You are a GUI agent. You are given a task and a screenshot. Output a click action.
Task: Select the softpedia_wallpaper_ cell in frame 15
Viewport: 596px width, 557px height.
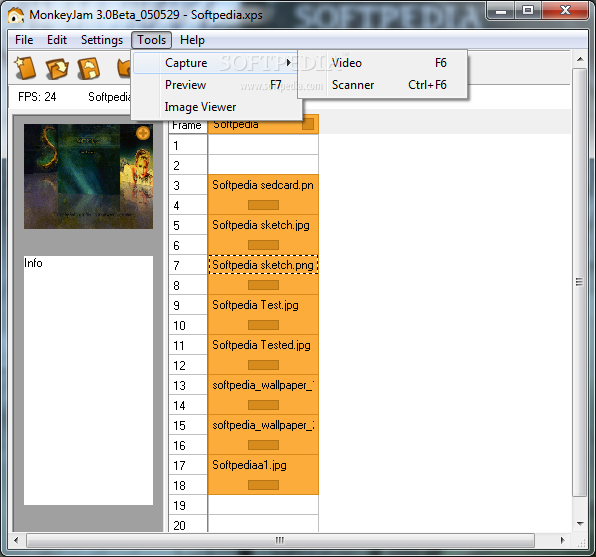(x=263, y=425)
